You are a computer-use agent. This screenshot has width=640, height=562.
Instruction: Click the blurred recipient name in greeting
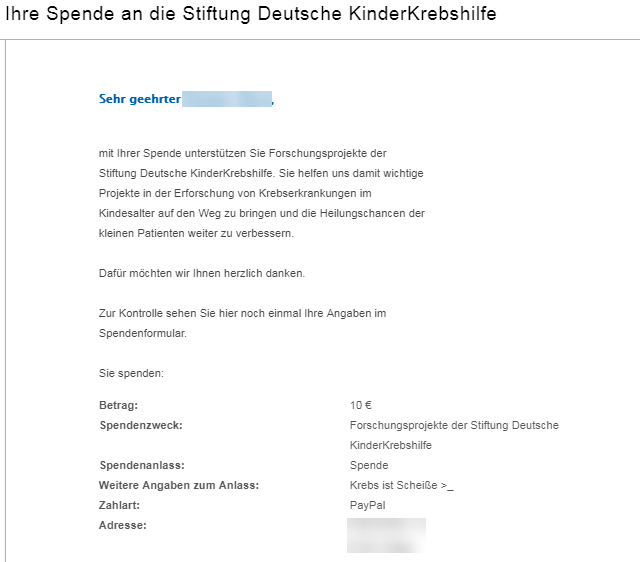coord(227,99)
